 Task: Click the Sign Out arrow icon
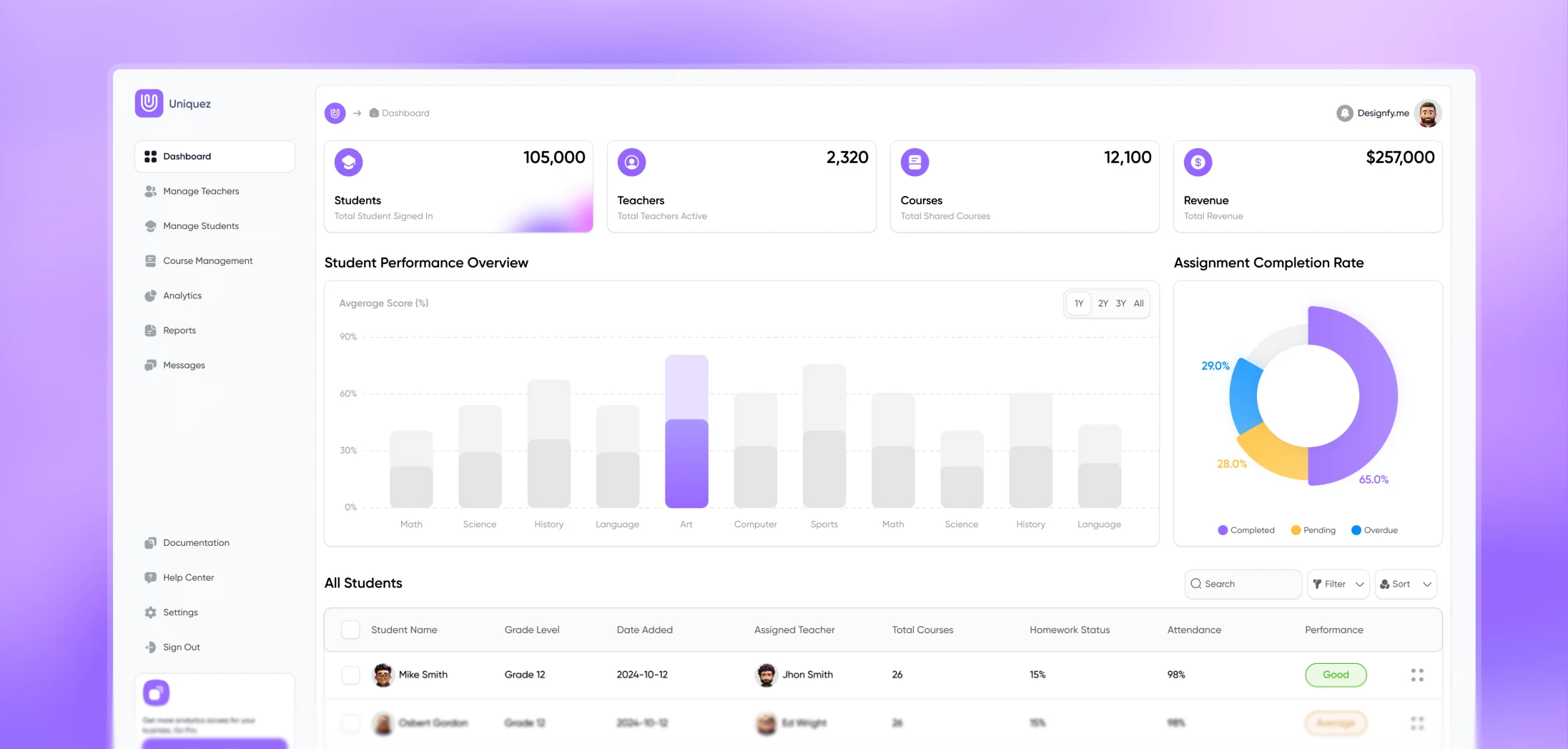click(150, 647)
